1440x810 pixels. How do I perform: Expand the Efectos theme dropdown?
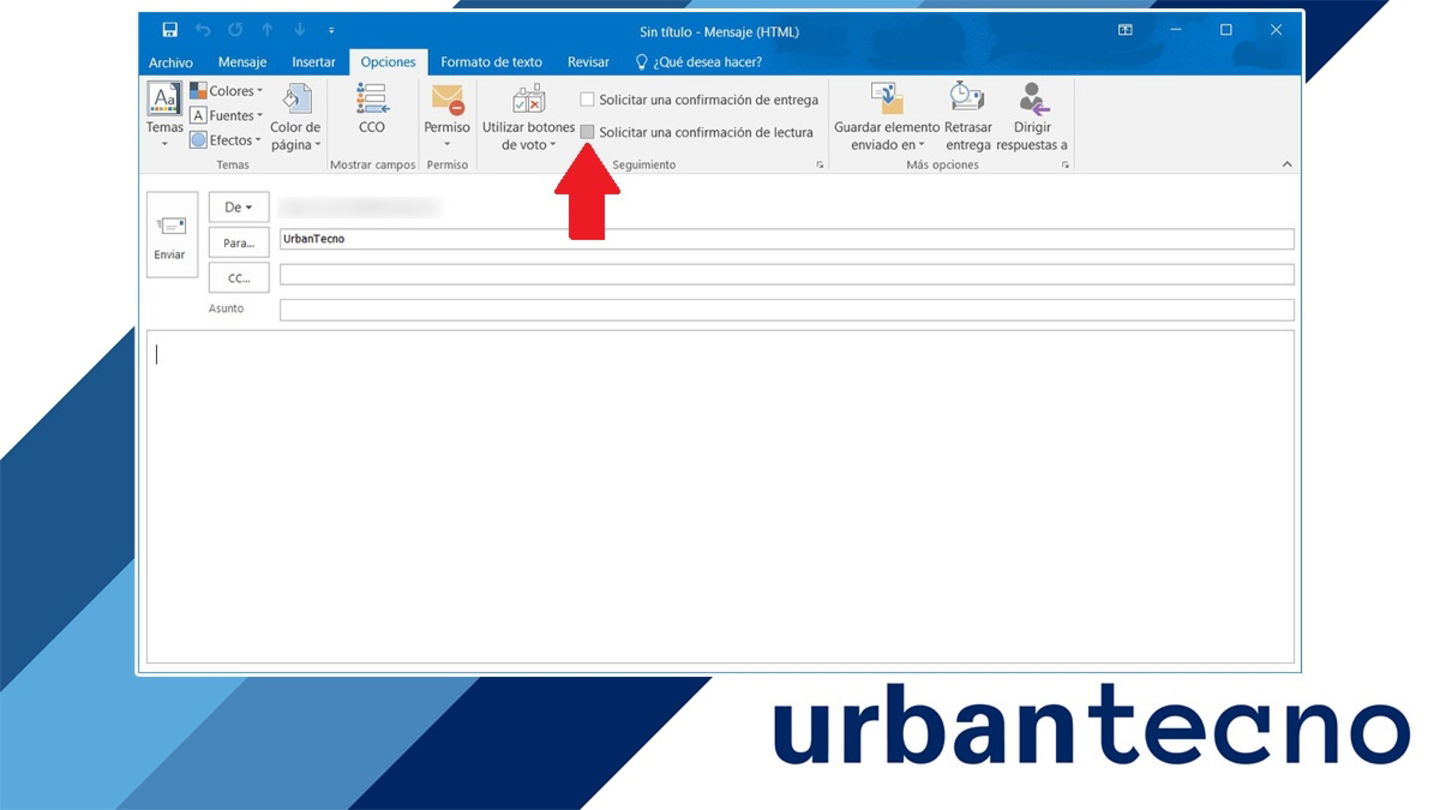coord(226,140)
